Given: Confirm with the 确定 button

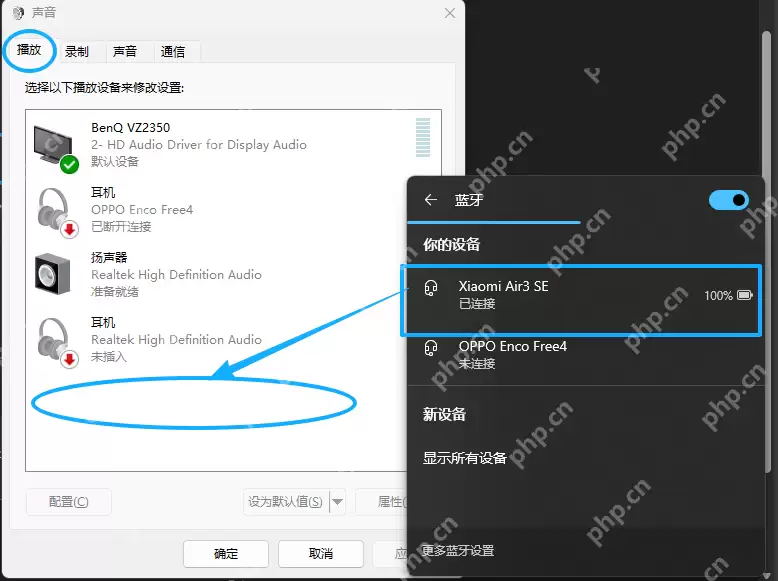Looking at the screenshot, I should pyautogui.click(x=226, y=554).
